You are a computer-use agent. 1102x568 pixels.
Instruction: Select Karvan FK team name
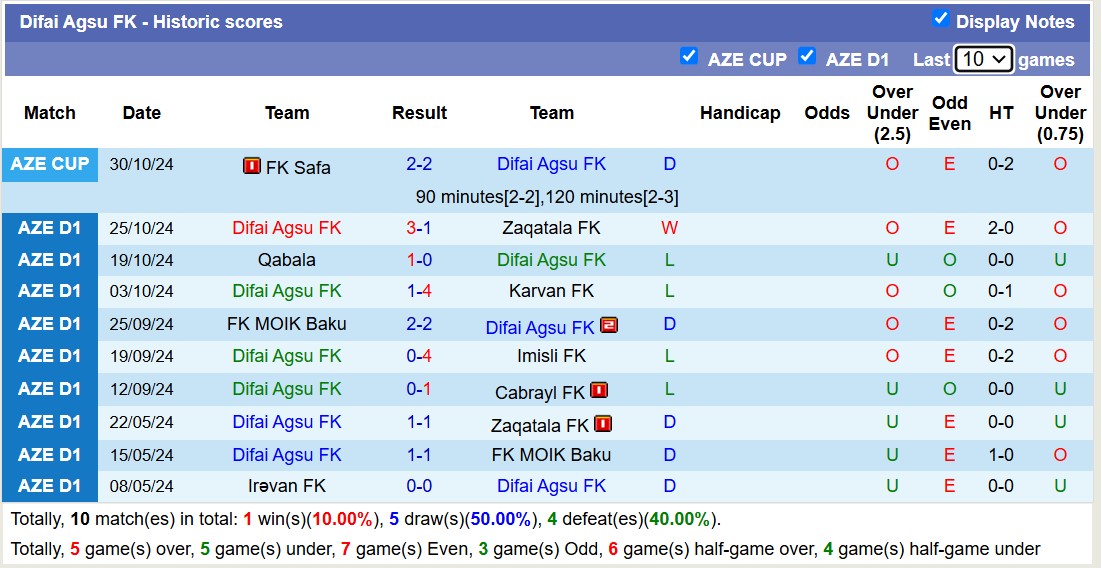click(552, 291)
